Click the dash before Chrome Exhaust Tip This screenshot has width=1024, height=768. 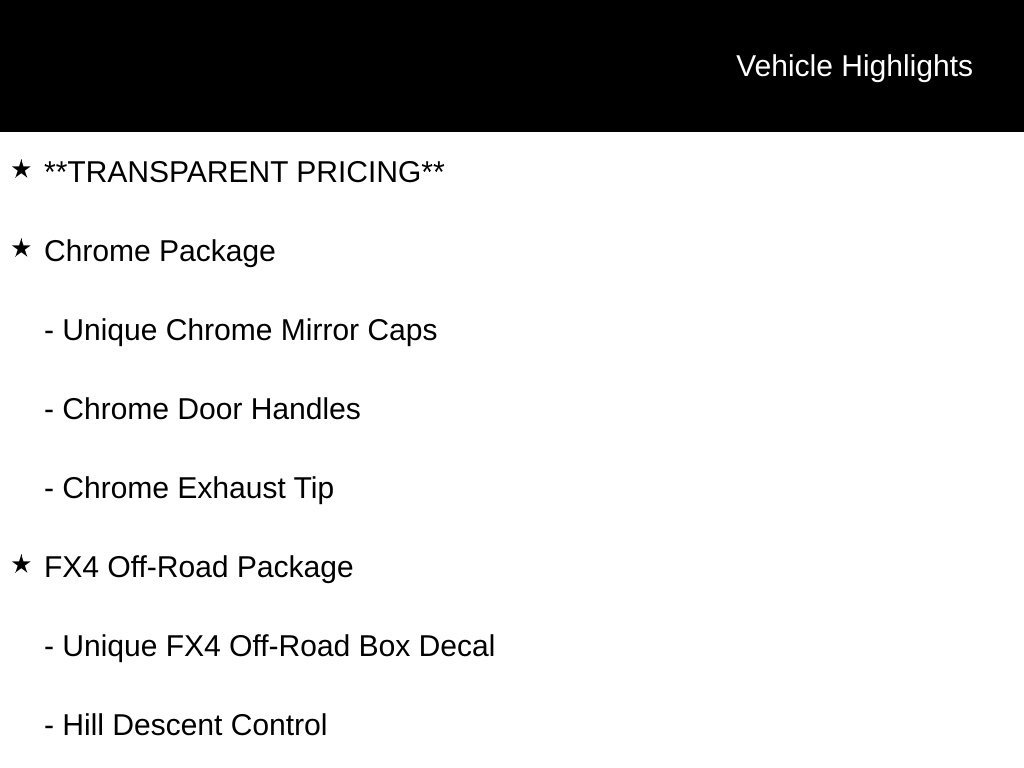point(49,490)
